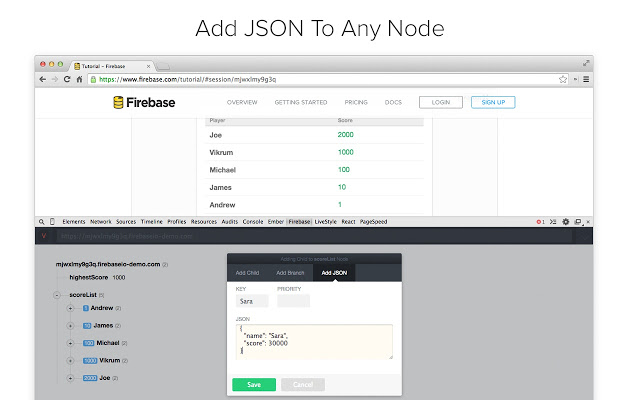Select the Add JSON tab
The image size is (640, 400).
pos(334,273)
